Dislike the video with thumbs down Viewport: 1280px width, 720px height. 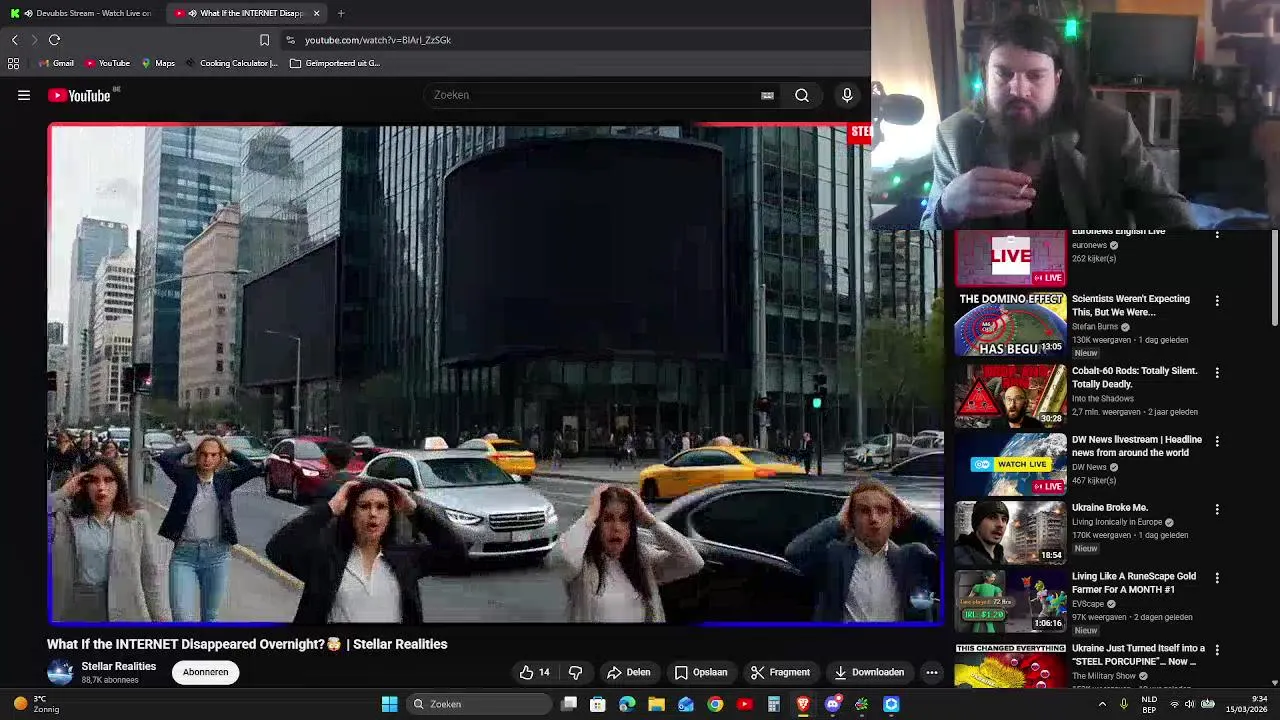point(575,672)
